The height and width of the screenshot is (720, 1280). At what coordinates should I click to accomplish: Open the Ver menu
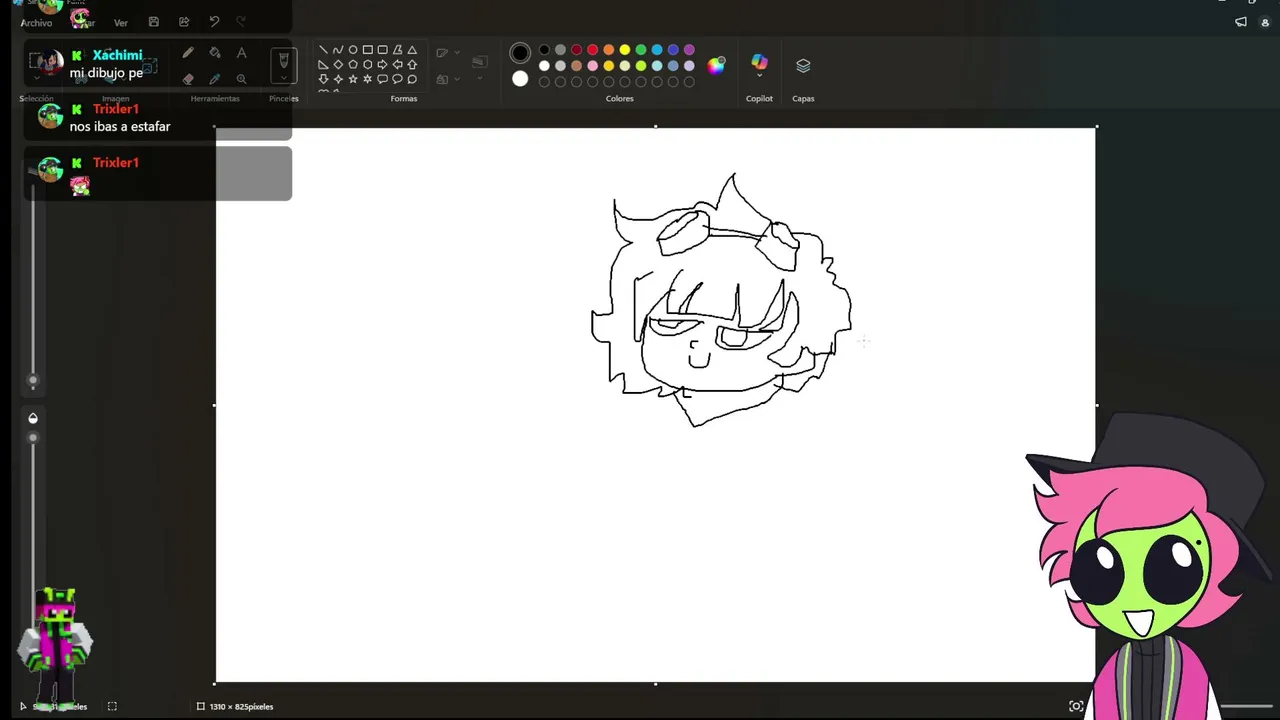120,22
